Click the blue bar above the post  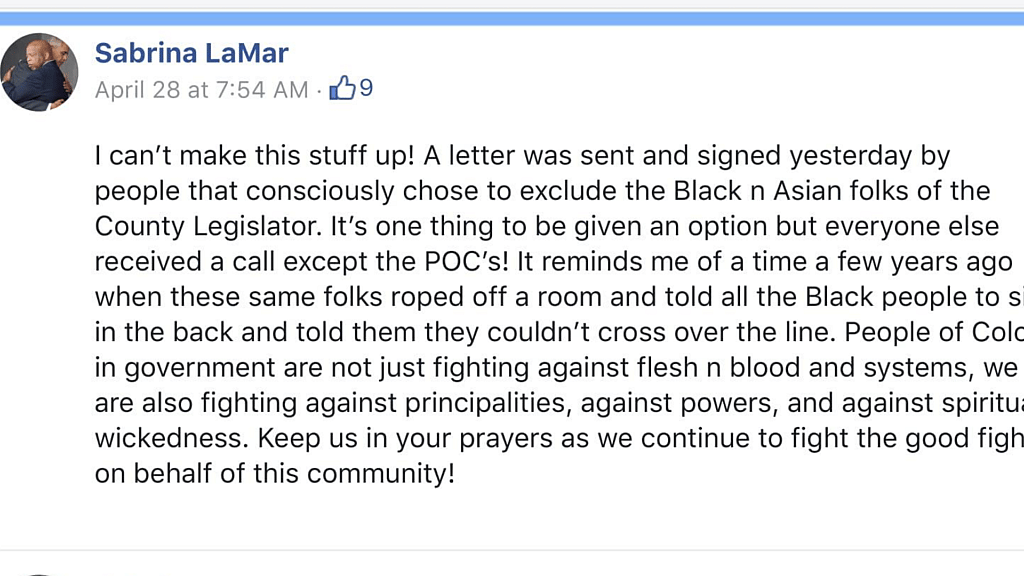point(512,18)
